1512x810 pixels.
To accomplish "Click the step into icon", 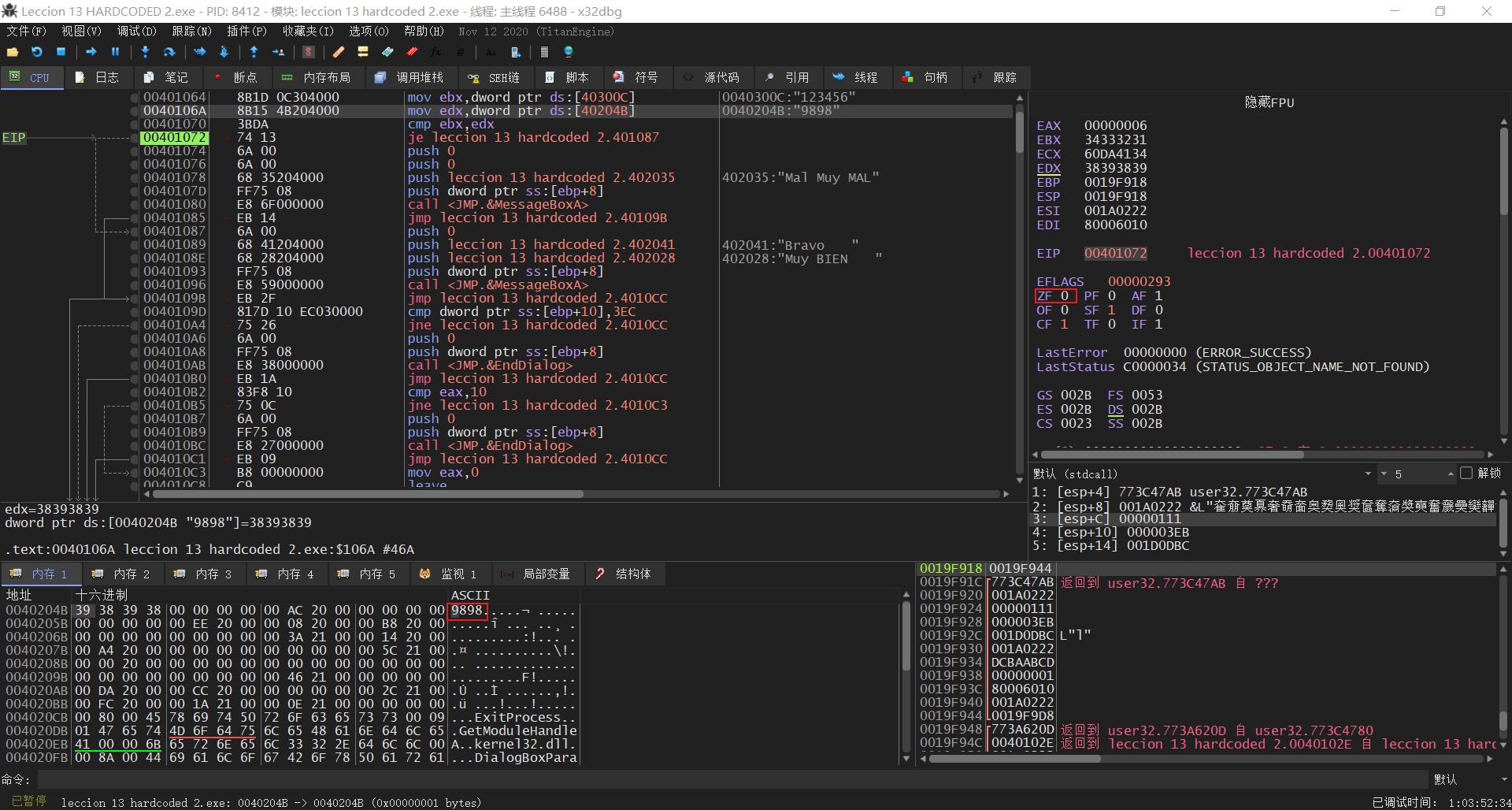I will (x=145, y=52).
